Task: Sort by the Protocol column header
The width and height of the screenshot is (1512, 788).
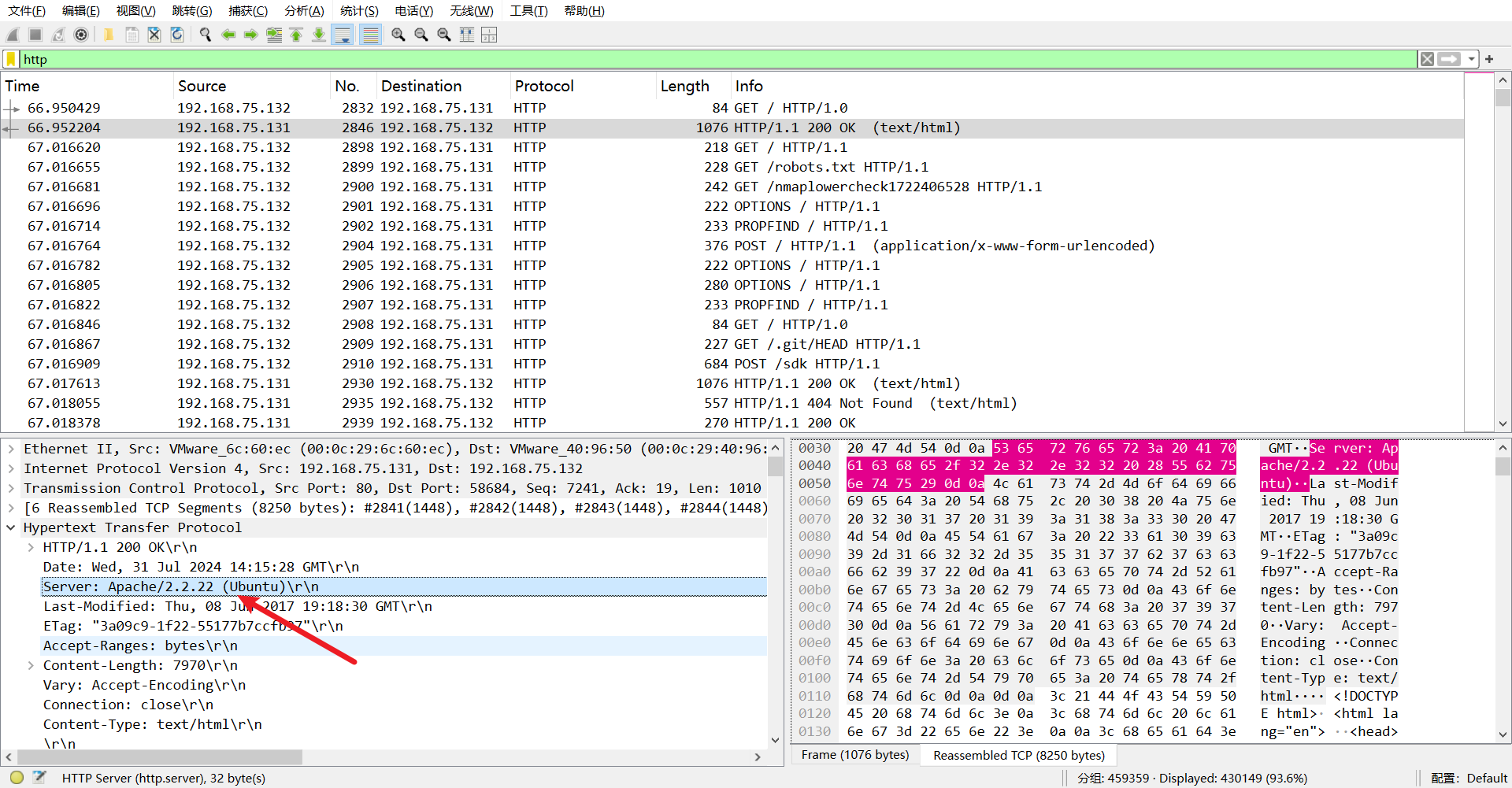Action: [x=584, y=86]
